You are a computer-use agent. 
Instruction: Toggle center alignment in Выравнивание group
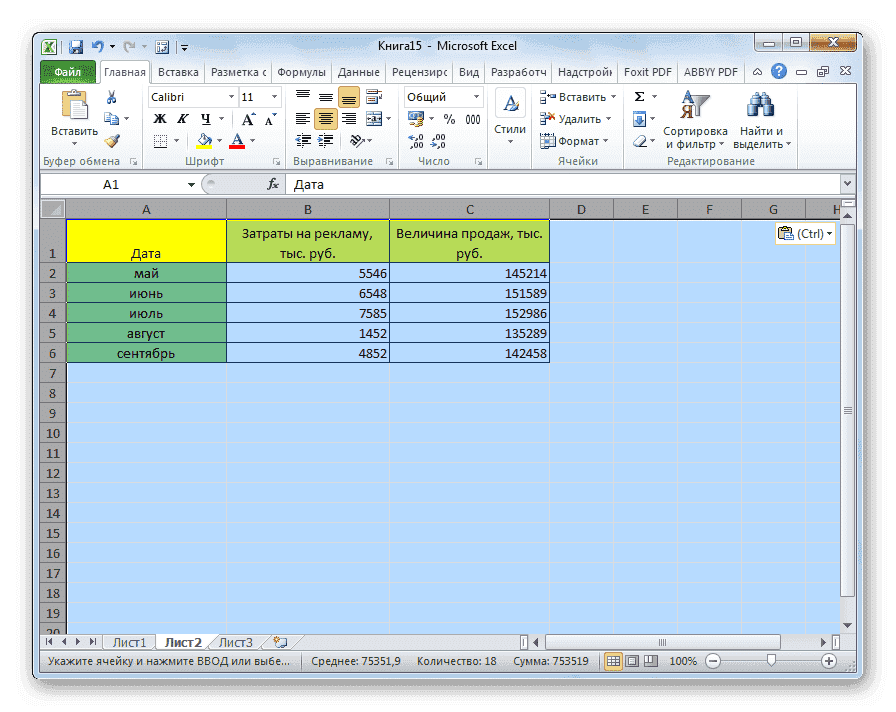point(325,118)
